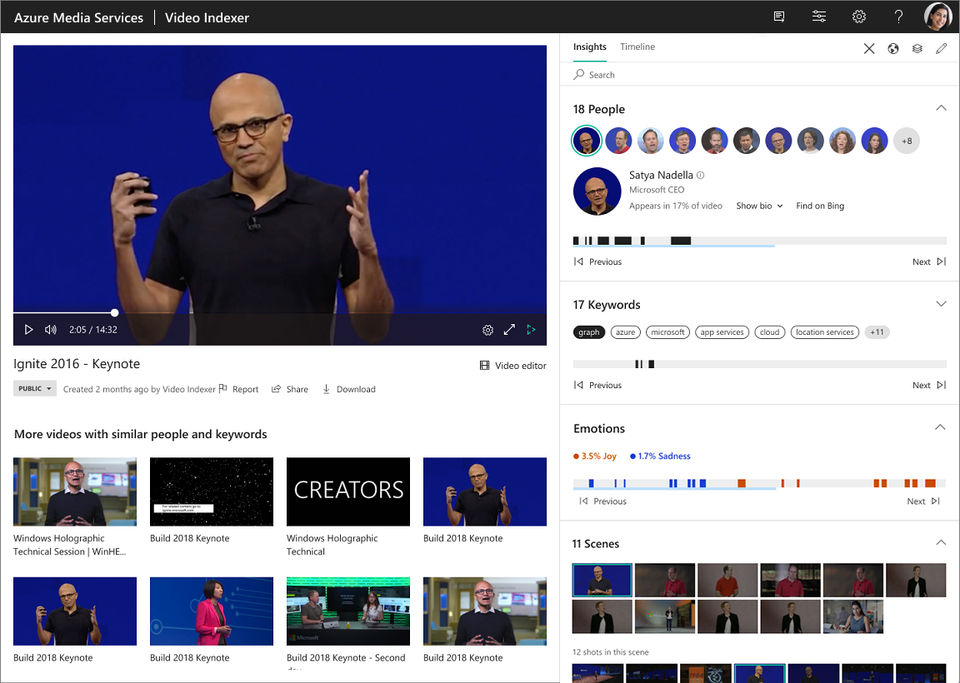
Task: Select the location services keyword tag
Action: (825, 332)
